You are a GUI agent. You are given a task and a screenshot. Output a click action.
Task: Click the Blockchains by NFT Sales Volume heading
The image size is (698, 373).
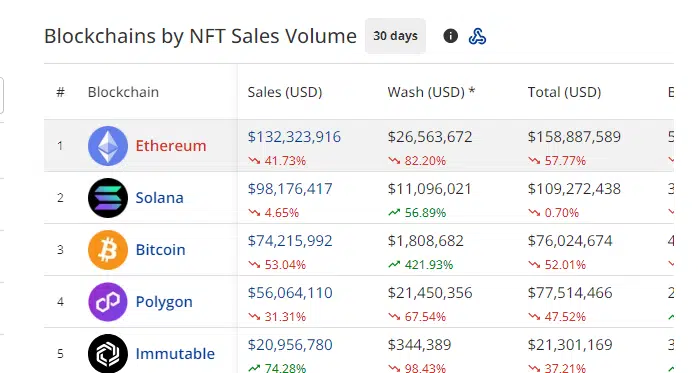[200, 36]
